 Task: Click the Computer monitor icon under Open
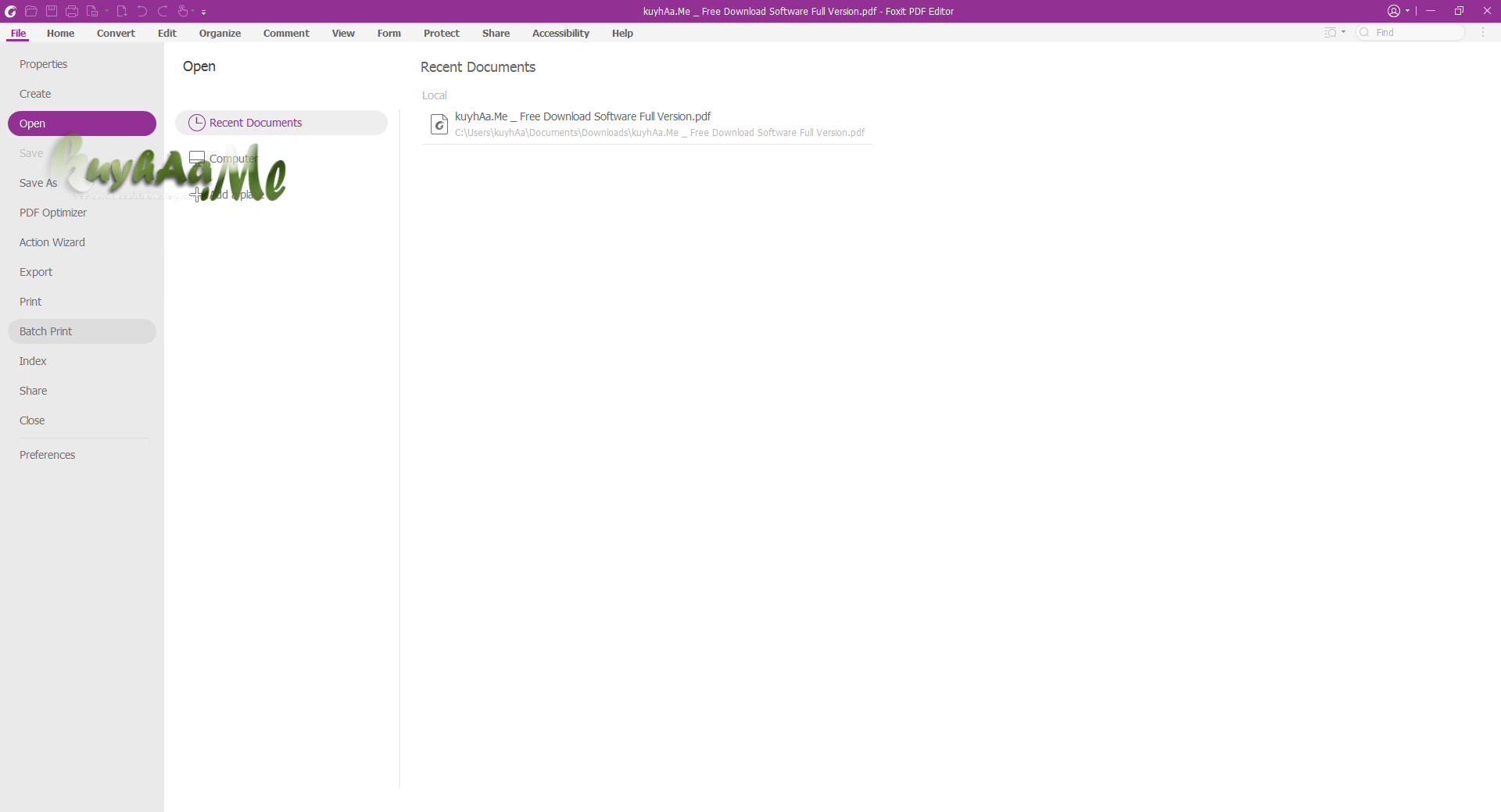click(x=197, y=159)
